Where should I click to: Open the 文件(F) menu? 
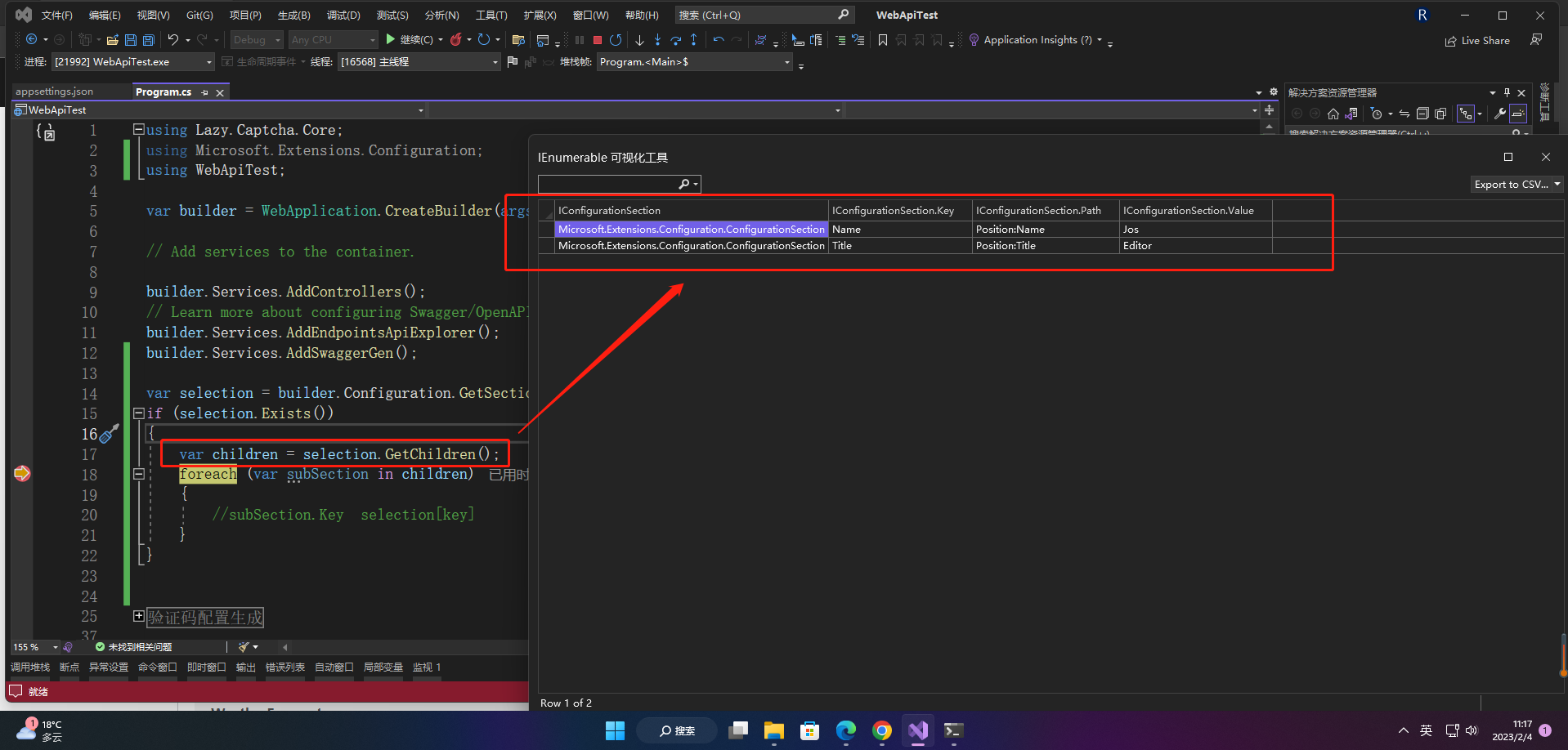pyautogui.click(x=56, y=15)
